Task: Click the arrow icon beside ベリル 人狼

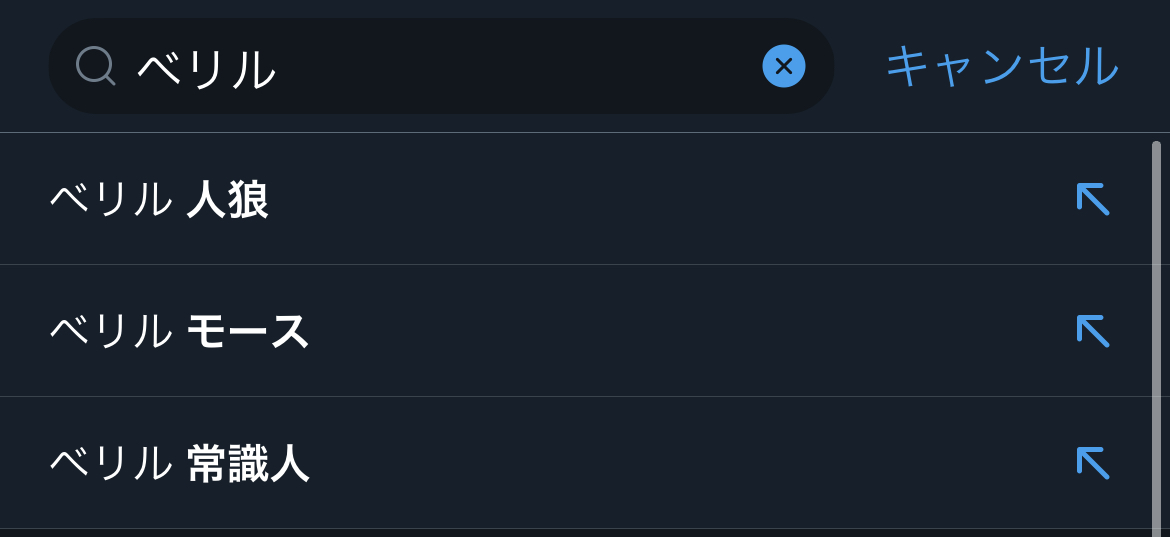Action: coord(1092,199)
